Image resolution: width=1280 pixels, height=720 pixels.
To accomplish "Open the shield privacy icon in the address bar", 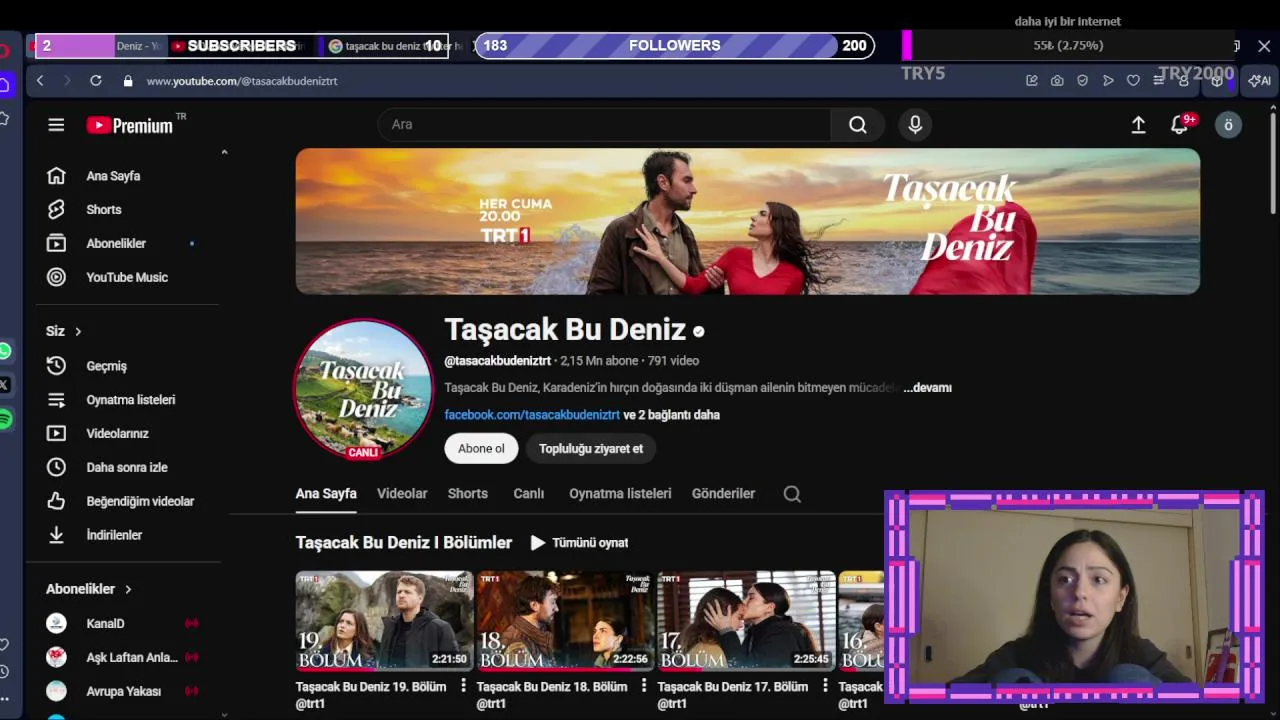I will coord(1082,81).
